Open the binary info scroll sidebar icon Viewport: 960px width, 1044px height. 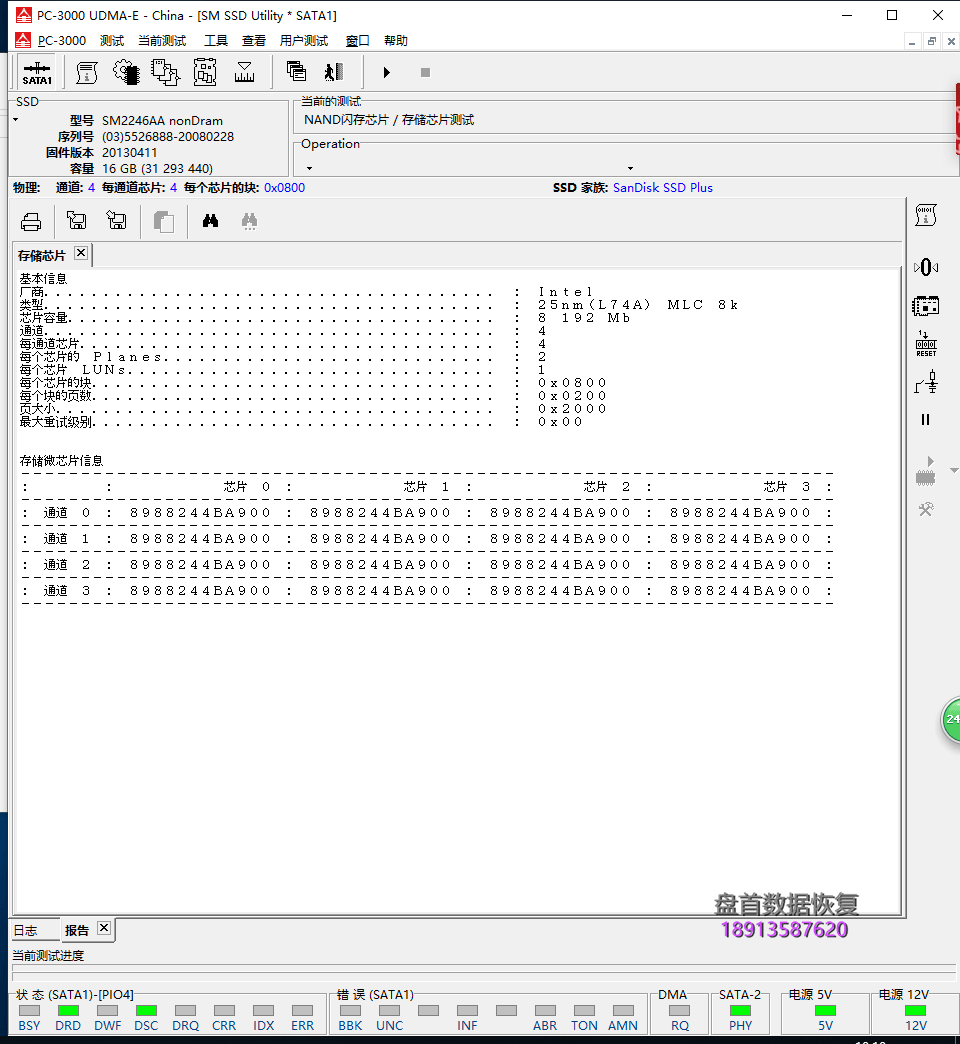point(925,215)
